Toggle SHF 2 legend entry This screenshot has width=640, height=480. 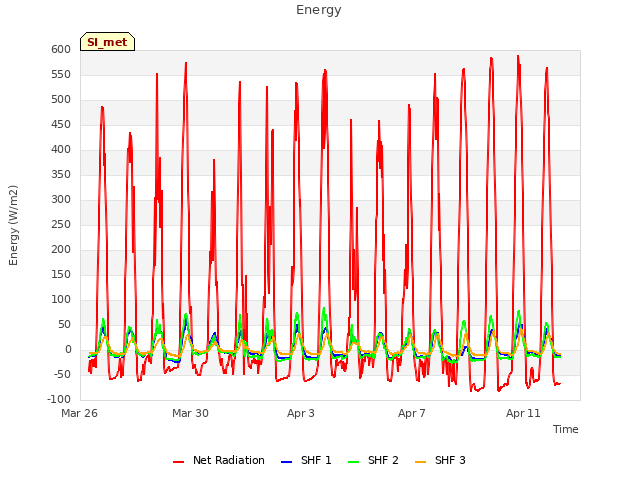(x=373, y=460)
